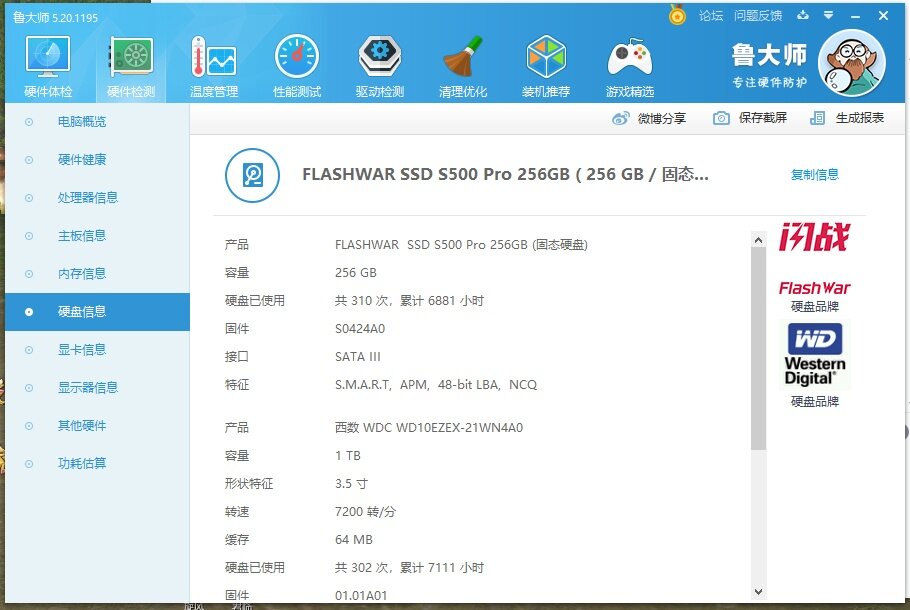Select 电脑概览 in the sidebar
The image size is (910, 610).
82,122
